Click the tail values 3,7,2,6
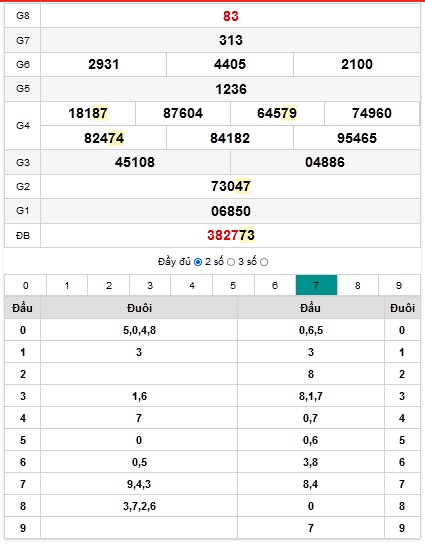425x544 pixels. coord(139,506)
